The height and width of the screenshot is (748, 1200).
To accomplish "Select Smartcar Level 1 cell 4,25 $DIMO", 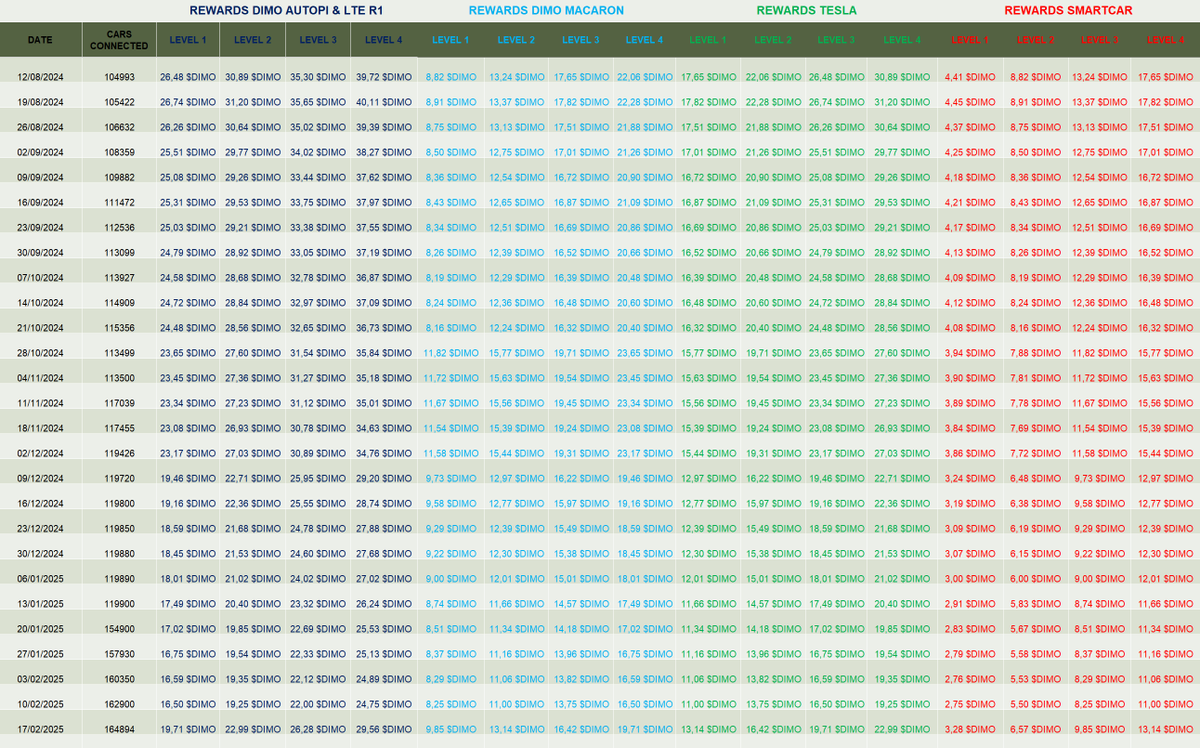I will click(x=970, y=152).
